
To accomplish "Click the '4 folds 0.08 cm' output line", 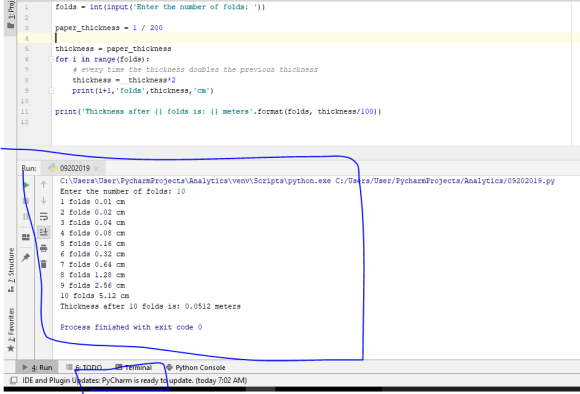I will coord(92,233).
